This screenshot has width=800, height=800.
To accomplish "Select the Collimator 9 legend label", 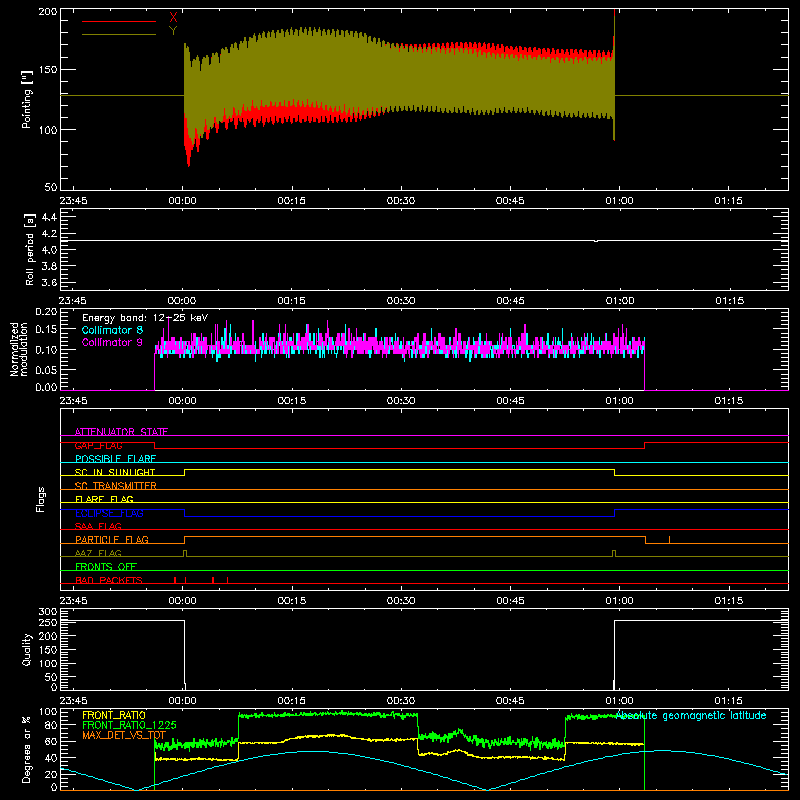I will coord(112,342).
